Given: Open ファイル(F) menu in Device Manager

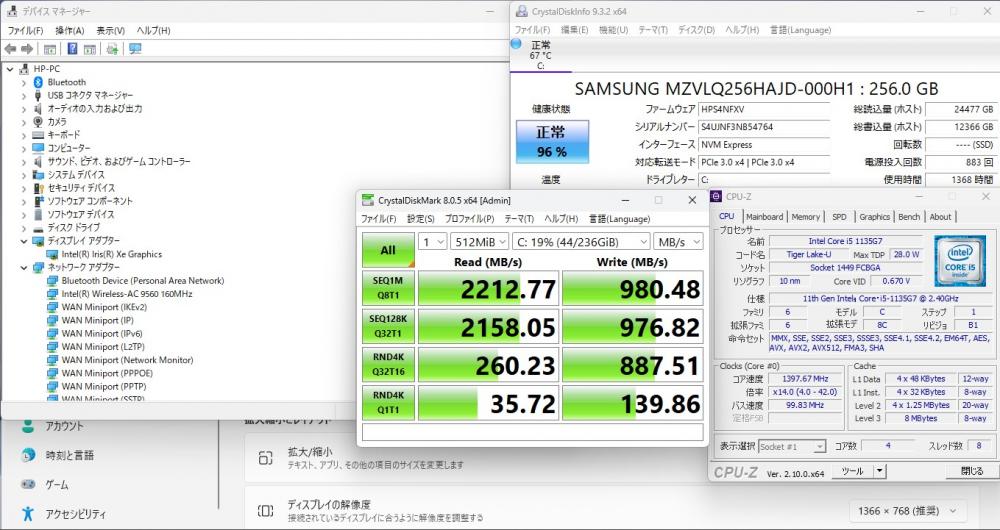Looking at the screenshot, I should (x=26, y=31).
